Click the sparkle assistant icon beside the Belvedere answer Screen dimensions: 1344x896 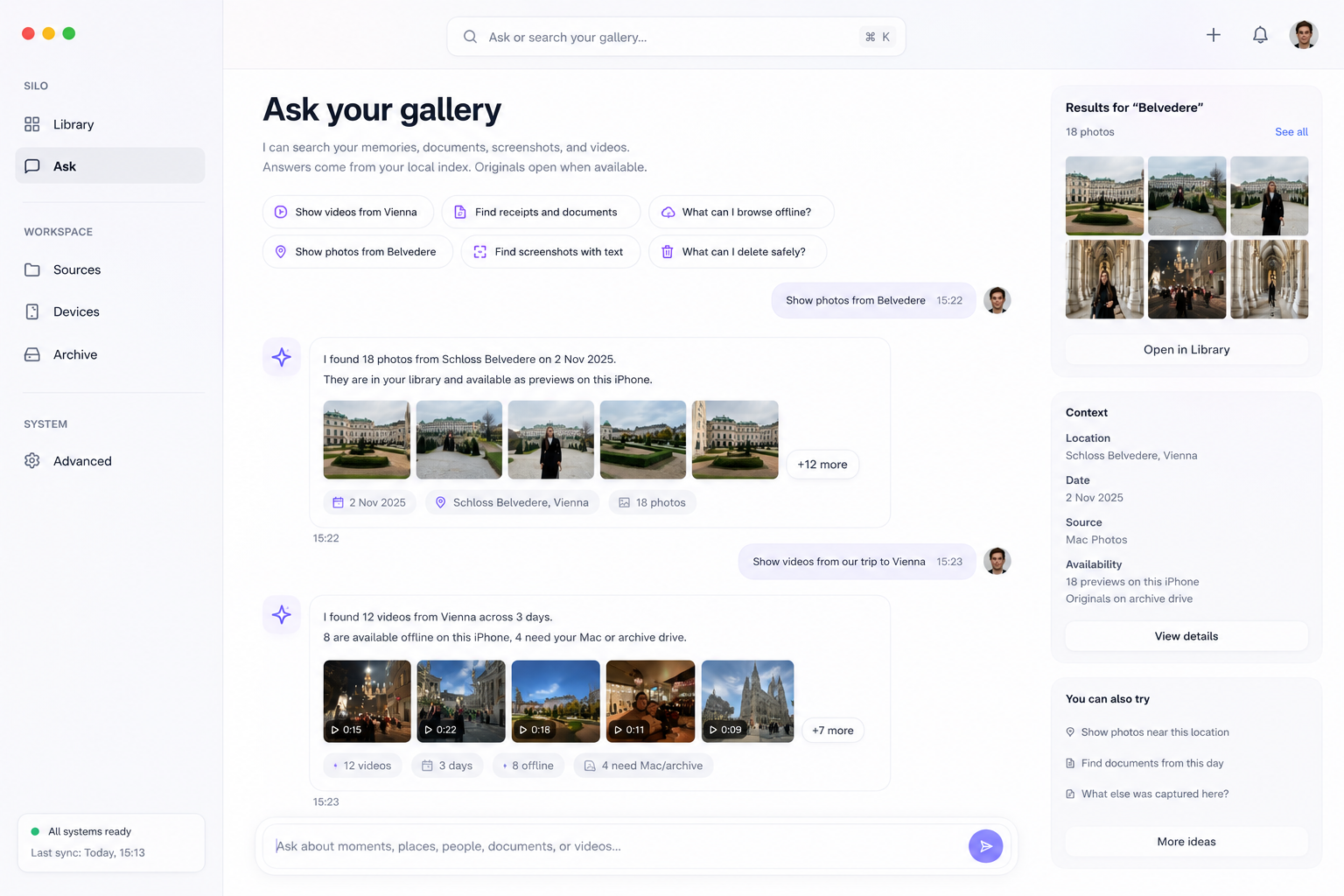click(282, 357)
